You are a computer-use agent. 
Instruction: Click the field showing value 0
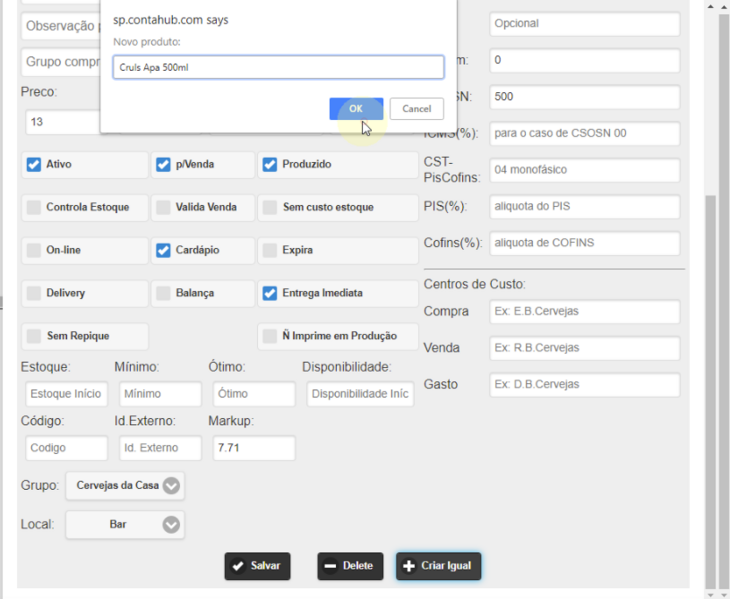585,60
